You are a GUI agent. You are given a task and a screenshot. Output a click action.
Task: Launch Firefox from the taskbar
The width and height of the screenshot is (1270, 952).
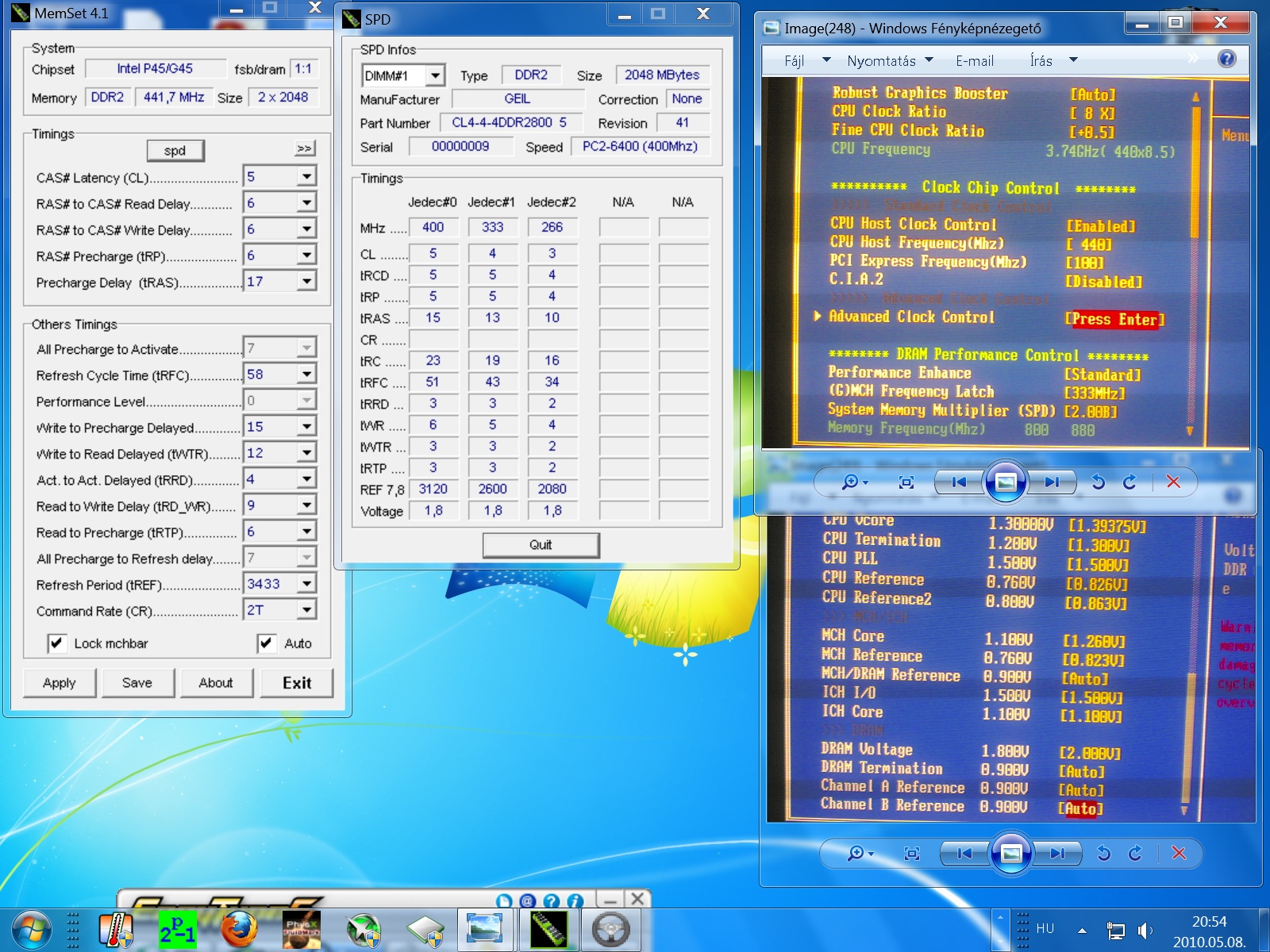coord(239,930)
